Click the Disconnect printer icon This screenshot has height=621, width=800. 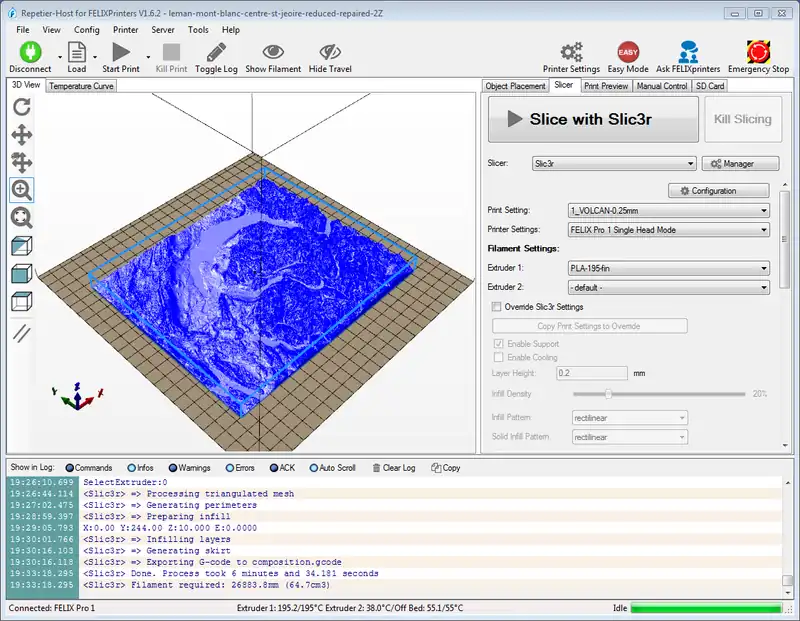coord(29,52)
